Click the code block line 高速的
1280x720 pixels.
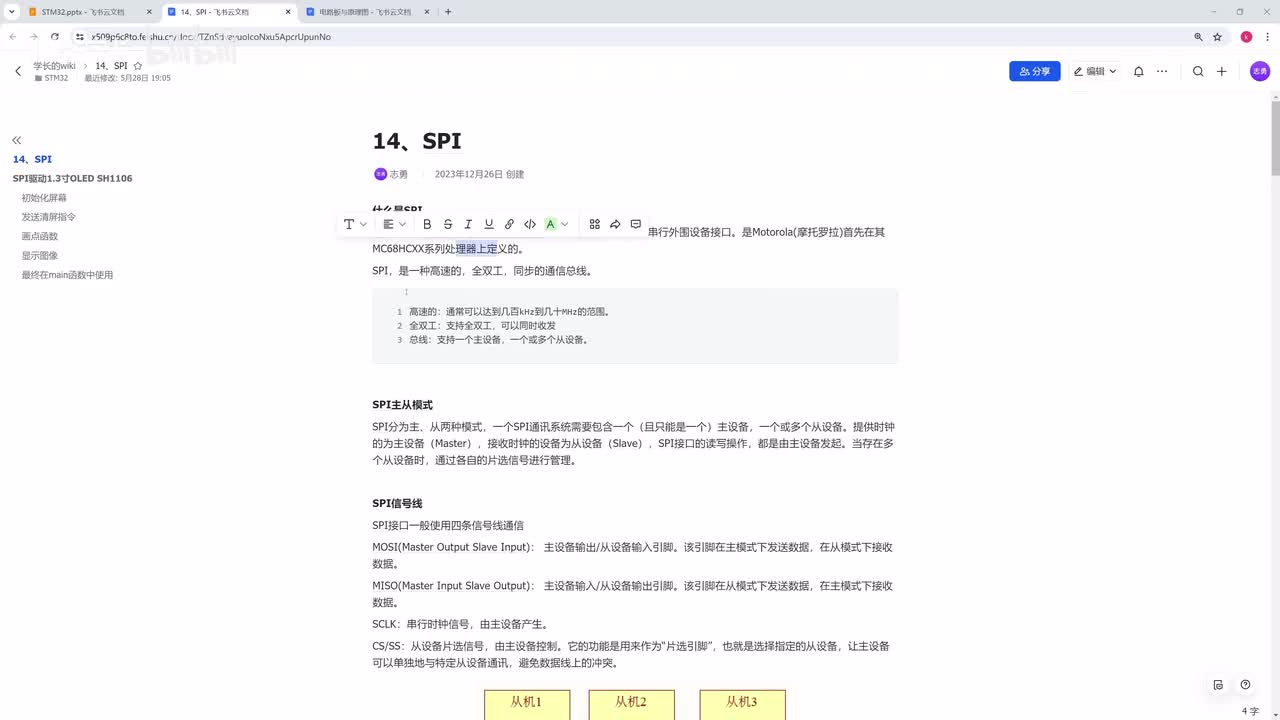coord(509,312)
